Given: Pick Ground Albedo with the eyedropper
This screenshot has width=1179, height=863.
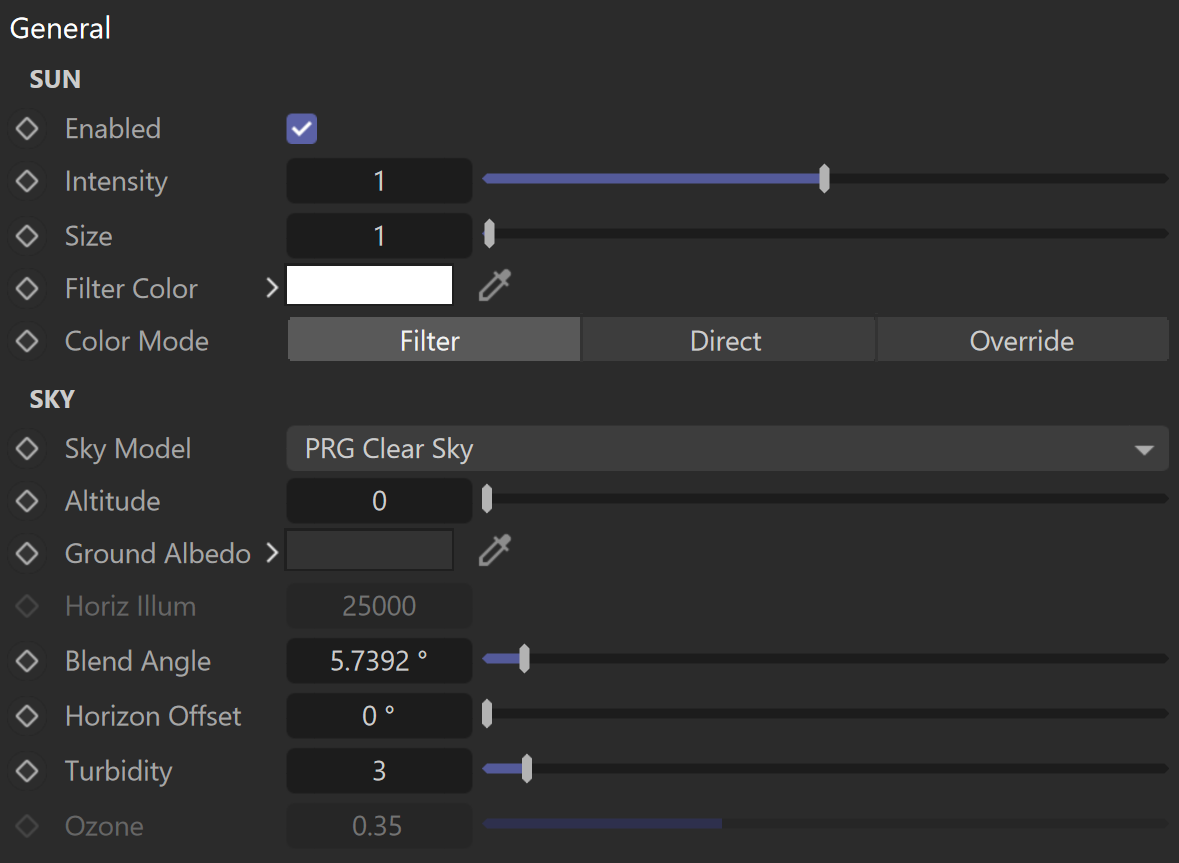Looking at the screenshot, I should tap(495, 550).
